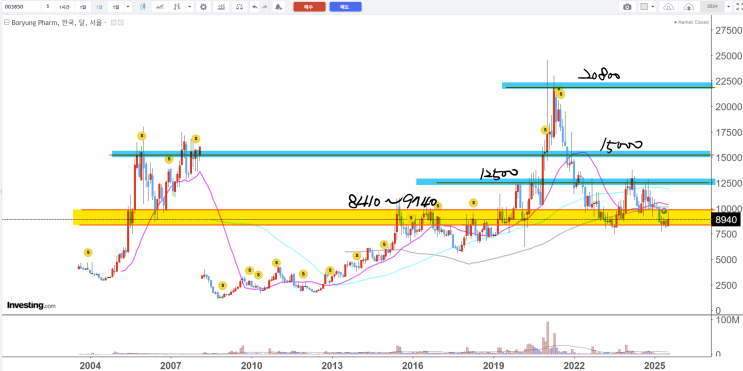Click the 2022 label on the time axis
743x371 pixels.
point(574,365)
